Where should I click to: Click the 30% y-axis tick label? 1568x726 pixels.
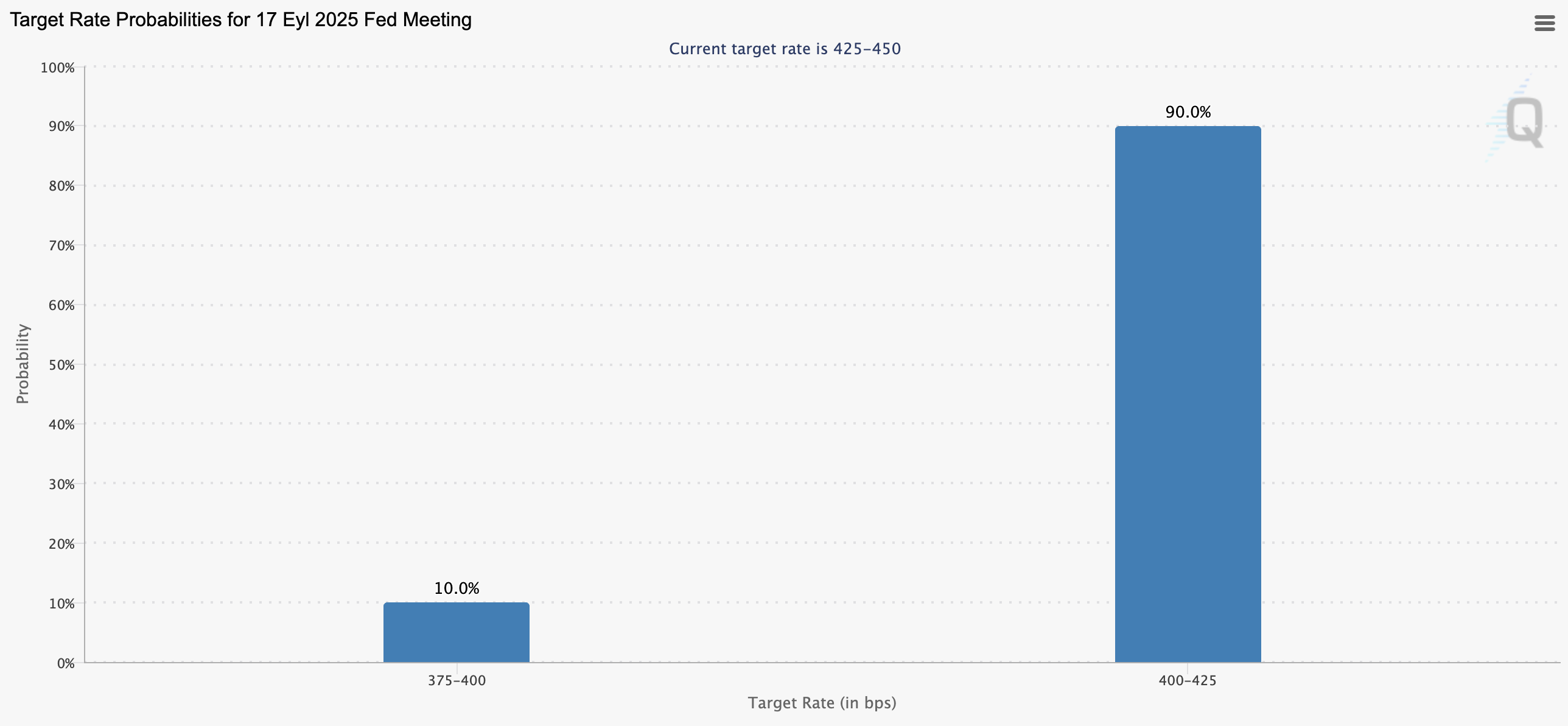pyautogui.click(x=61, y=484)
